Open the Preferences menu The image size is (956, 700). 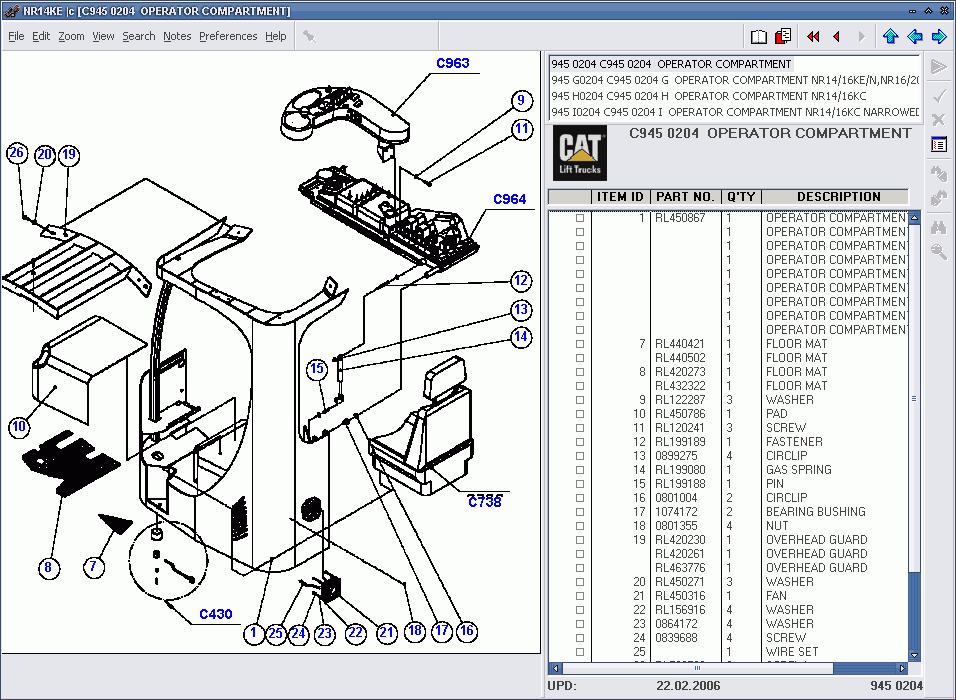[228, 36]
